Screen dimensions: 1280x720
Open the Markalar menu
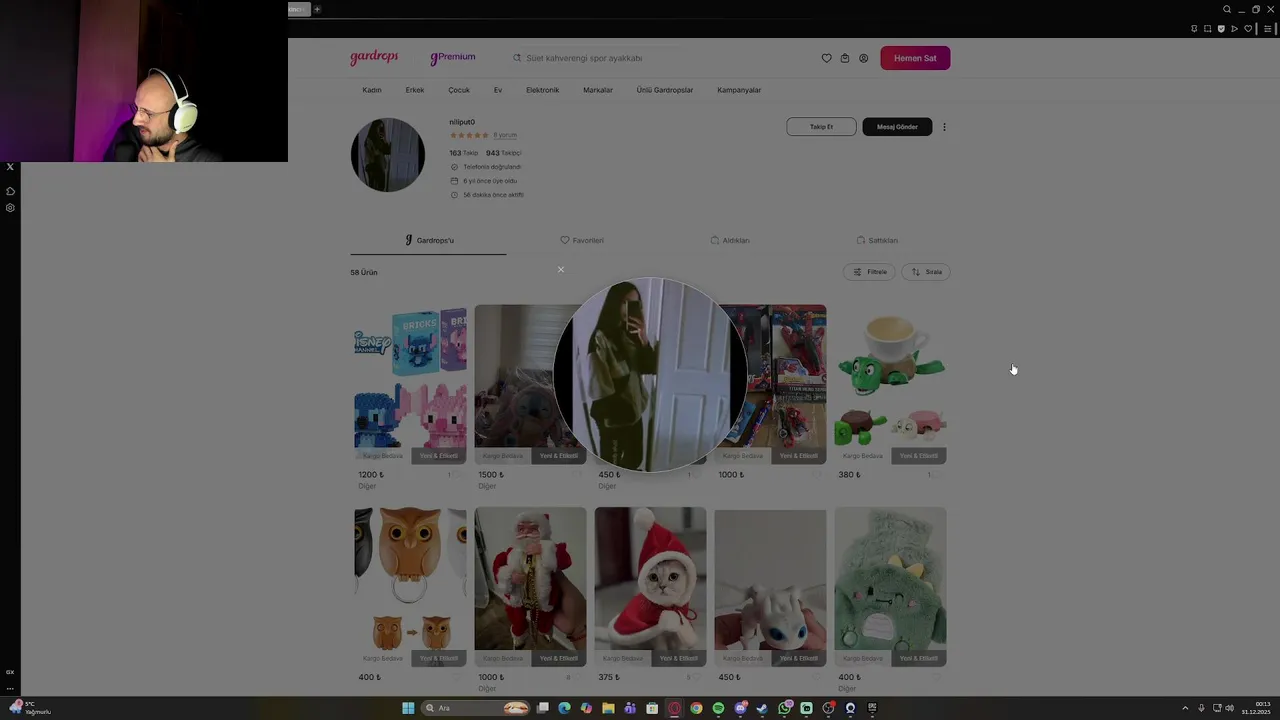pyautogui.click(x=598, y=90)
